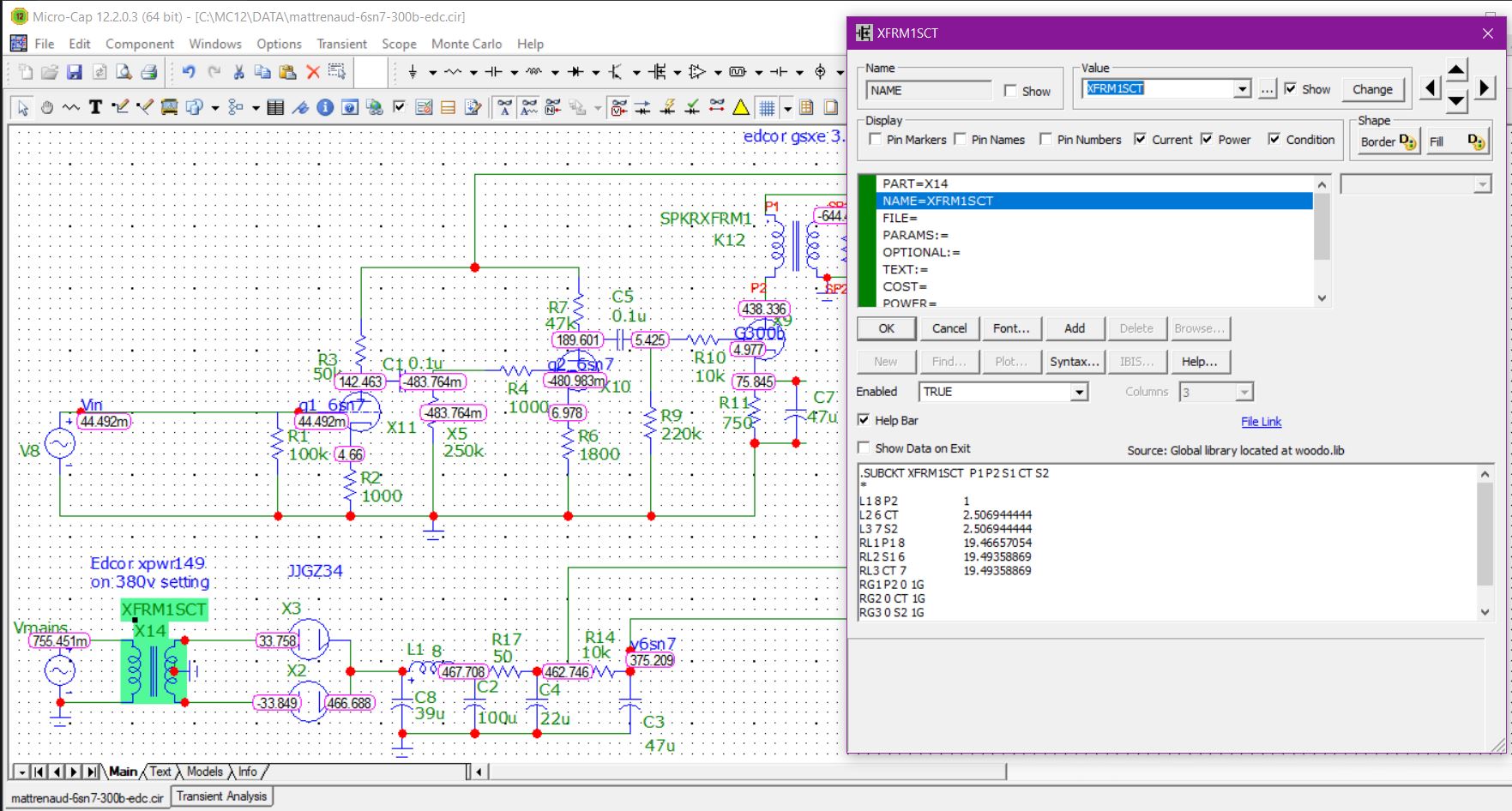Open the Value combo box dropdown
This screenshot has width=1512, height=811.
(1242, 89)
